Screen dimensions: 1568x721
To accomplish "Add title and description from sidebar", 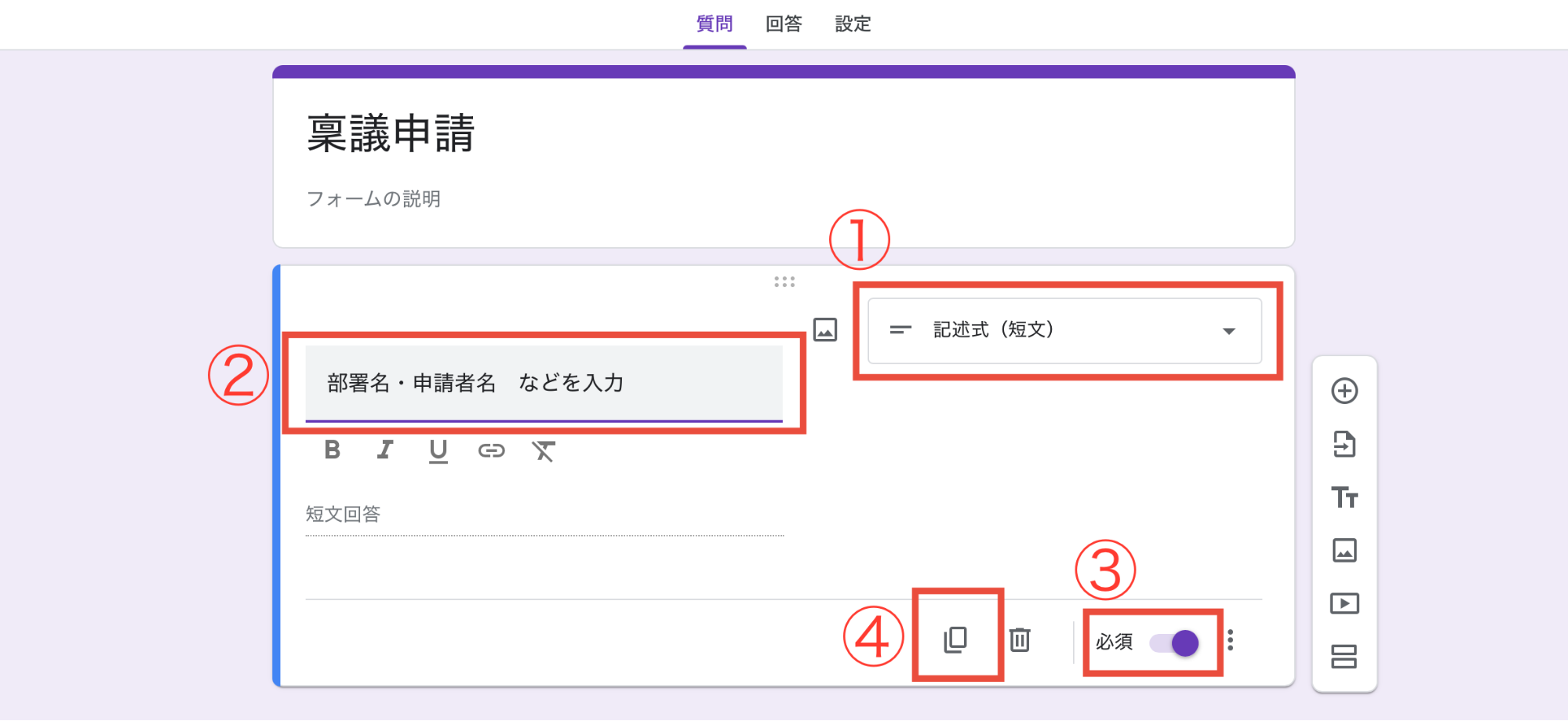I will point(1344,497).
